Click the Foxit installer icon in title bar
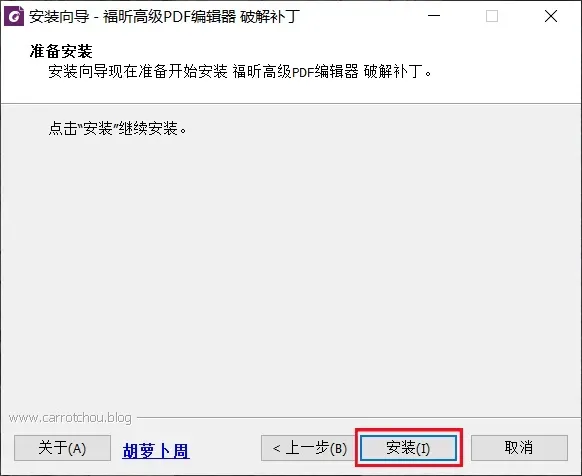The width and height of the screenshot is (582, 476). tap(14, 17)
